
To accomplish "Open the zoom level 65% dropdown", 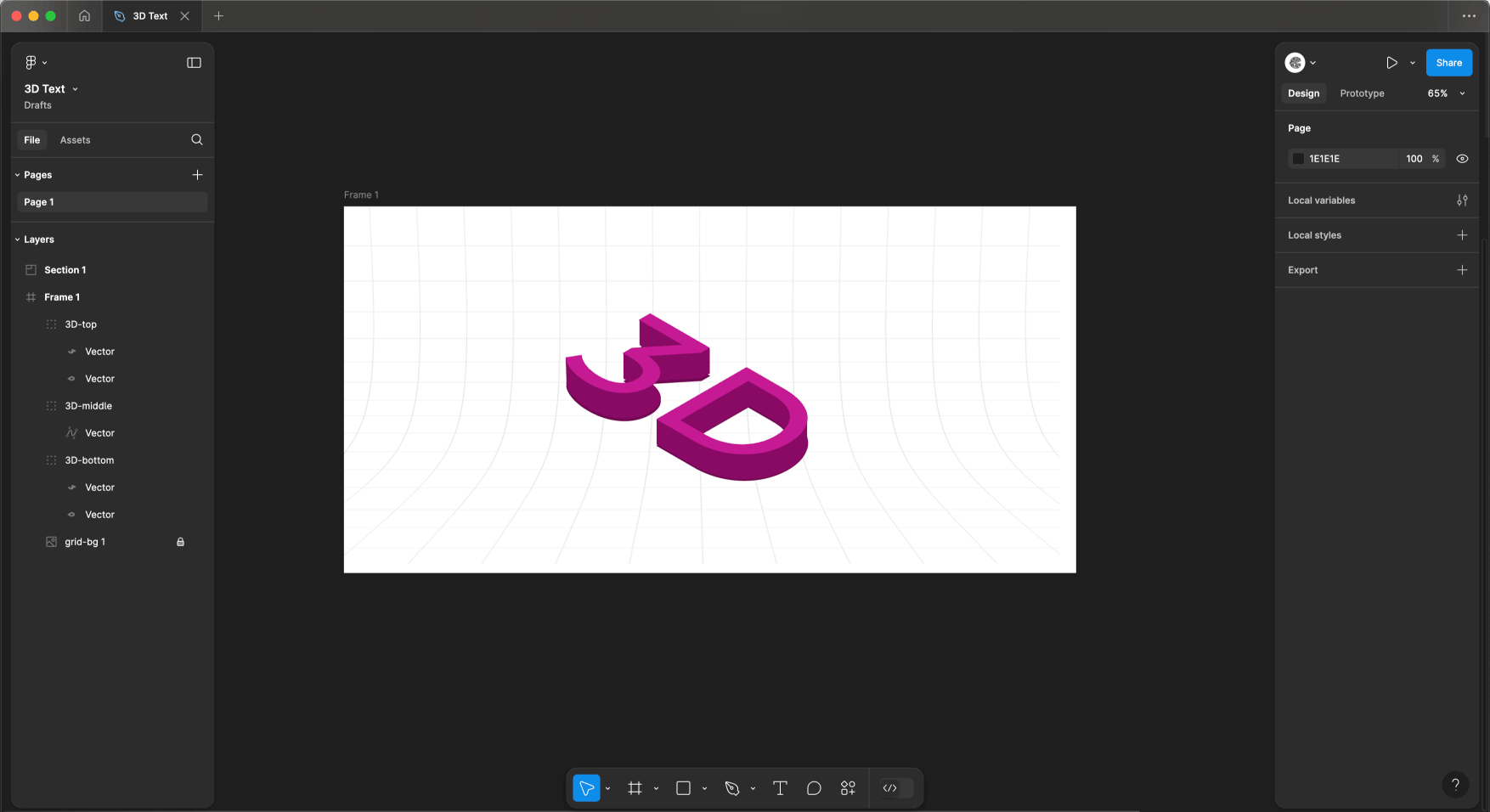I will [x=1446, y=93].
